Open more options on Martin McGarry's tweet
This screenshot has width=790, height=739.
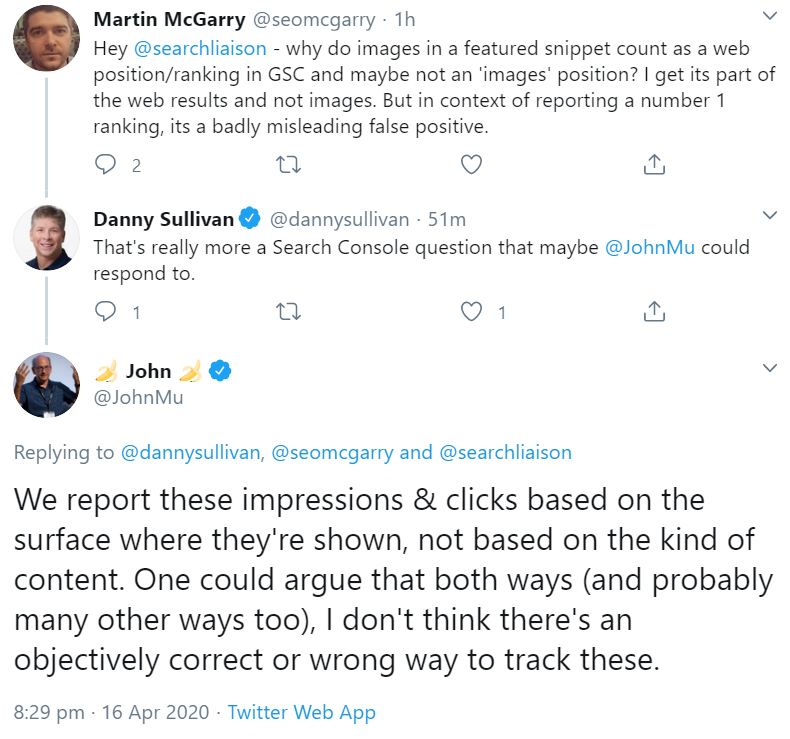769,17
